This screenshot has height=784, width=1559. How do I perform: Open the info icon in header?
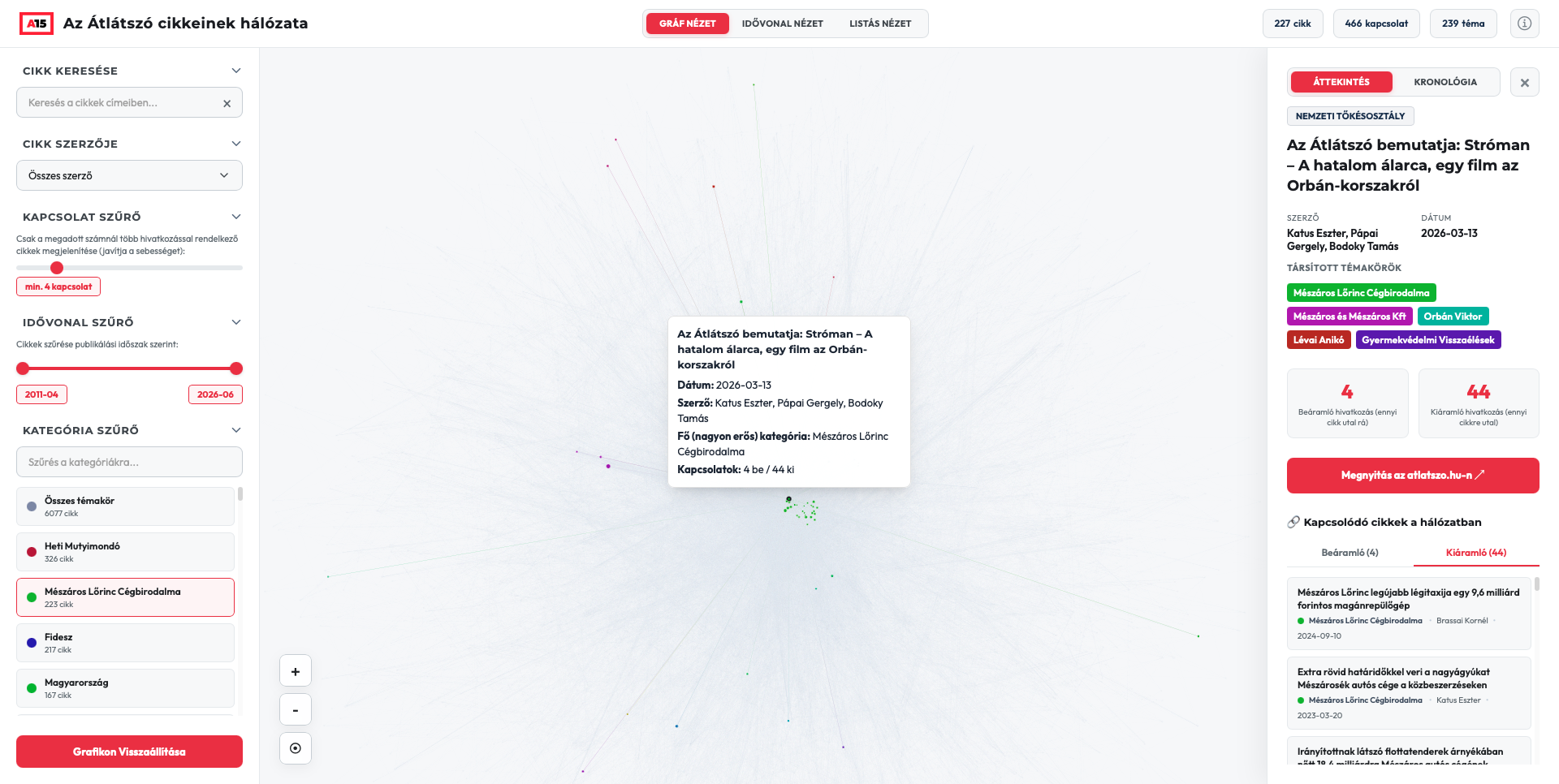click(x=1524, y=24)
